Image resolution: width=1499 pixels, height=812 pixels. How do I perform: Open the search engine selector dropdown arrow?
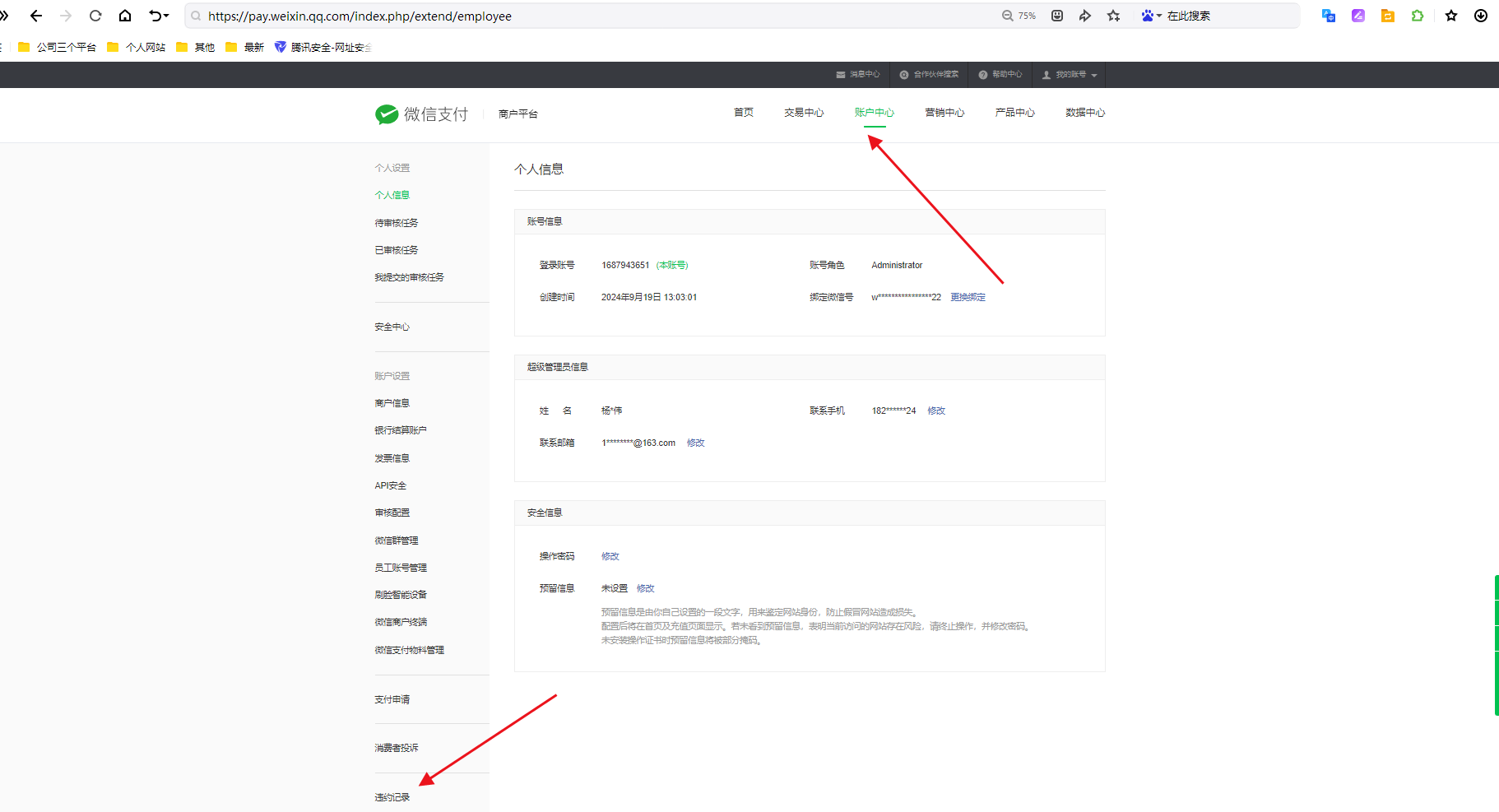click(1159, 16)
